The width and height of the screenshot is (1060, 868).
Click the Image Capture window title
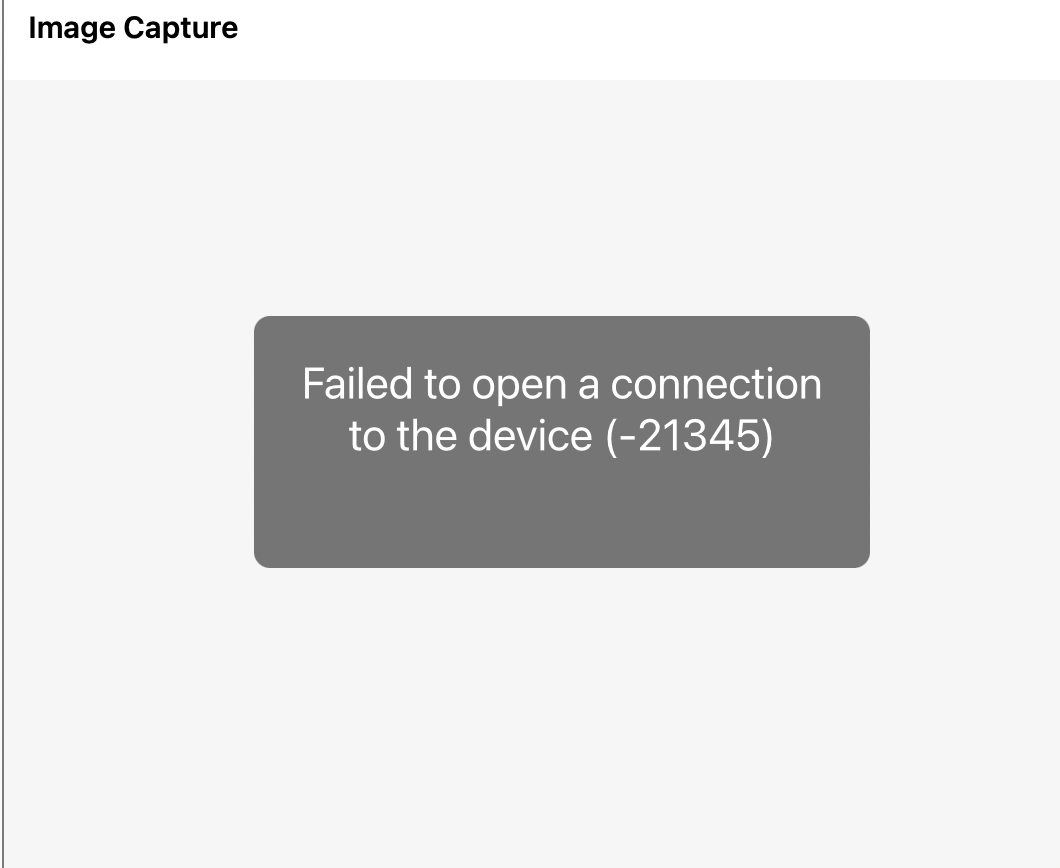pyautogui.click(x=134, y=28)
